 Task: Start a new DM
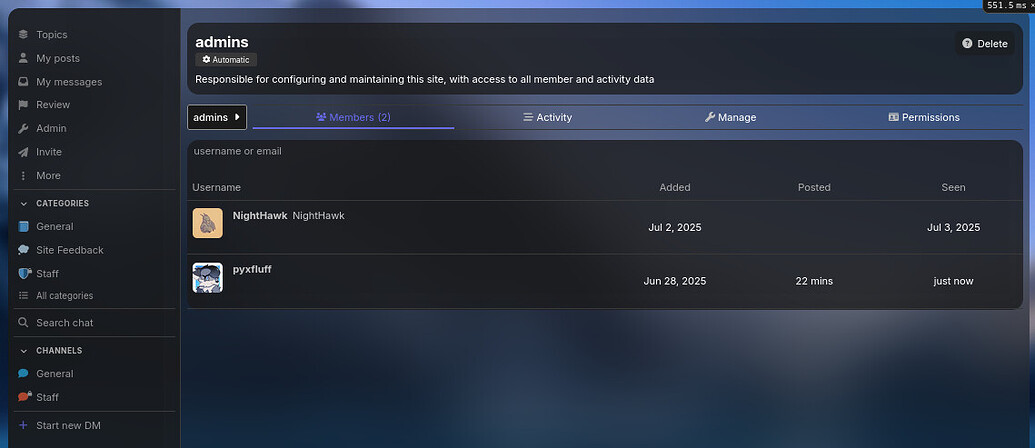(68, 425)
